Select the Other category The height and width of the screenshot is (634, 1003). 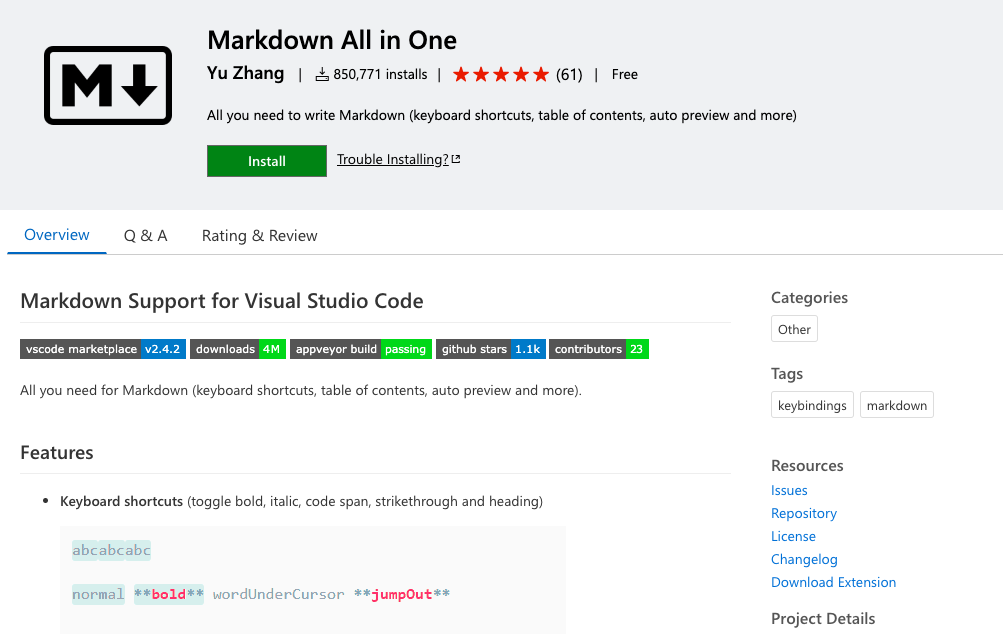(x=794, y=329)
